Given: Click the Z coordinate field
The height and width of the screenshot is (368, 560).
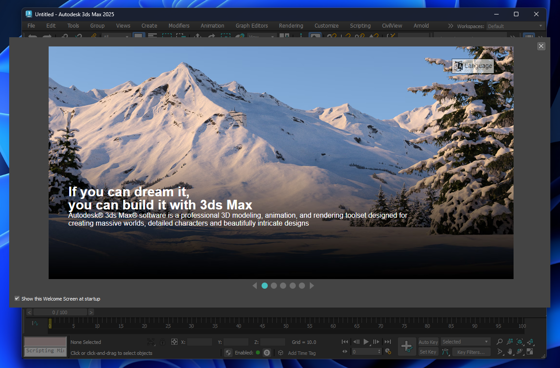Looking at the screenshot, I should [x=272, y=342].
